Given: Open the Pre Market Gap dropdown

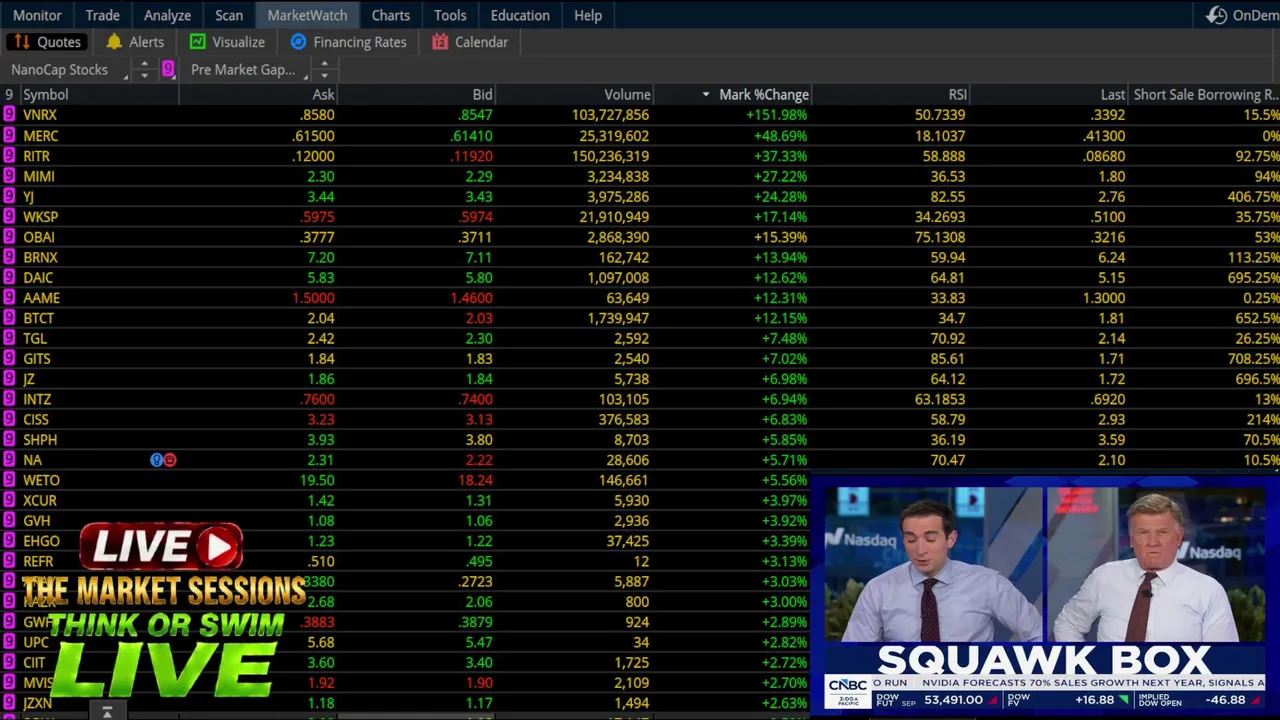Looking at the screenshot, I should 243,69.
